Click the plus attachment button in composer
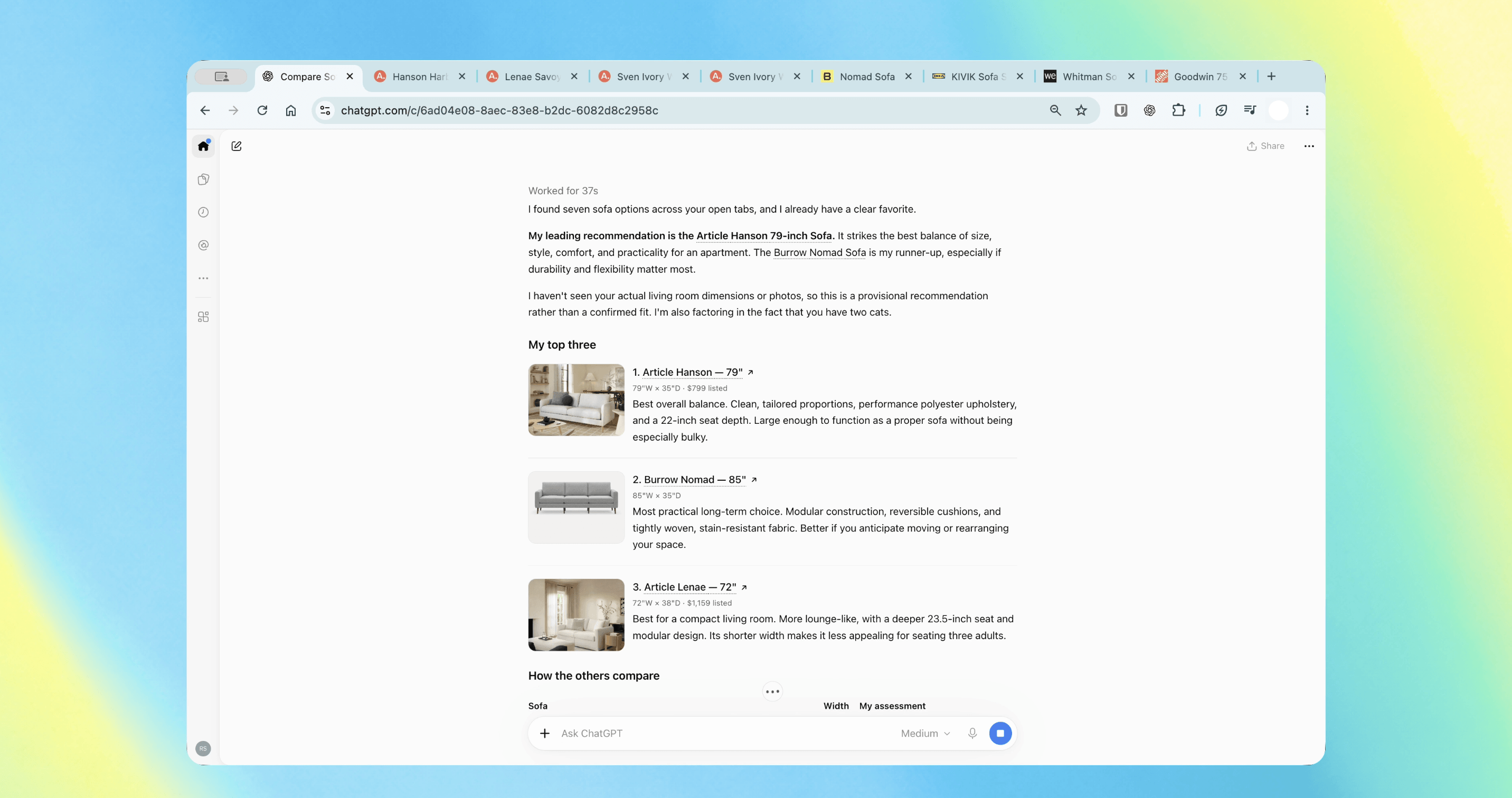The width and height of the screenshot is (1512, 798). 545,734
